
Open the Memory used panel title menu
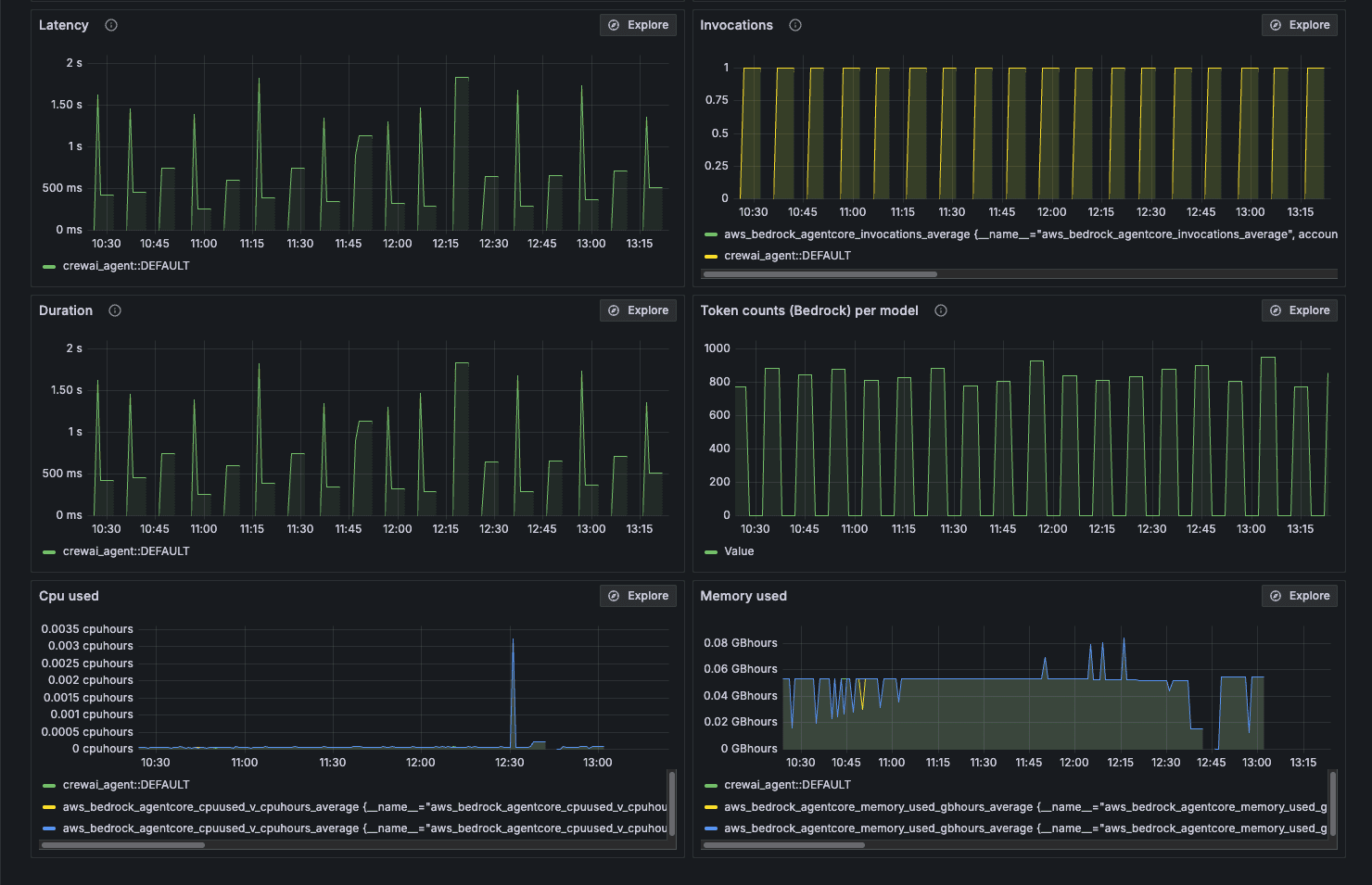[x=743, y=596]
